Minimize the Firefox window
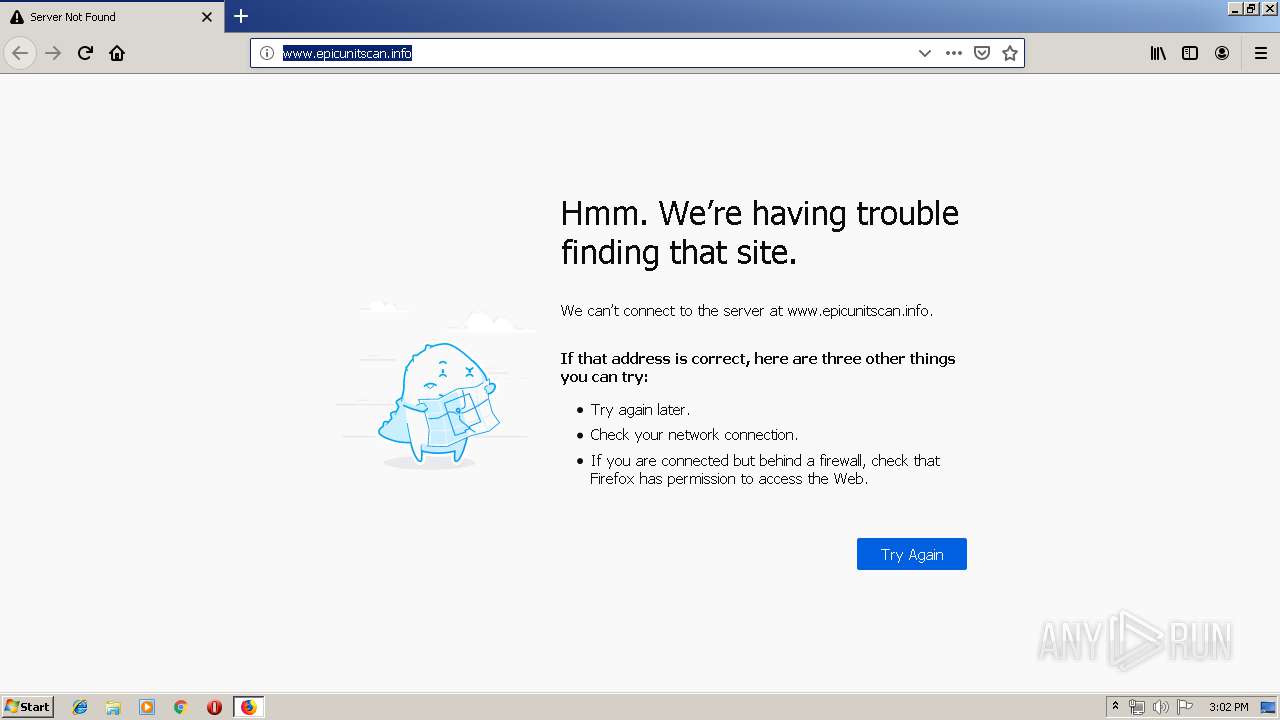 [1235, 8]
